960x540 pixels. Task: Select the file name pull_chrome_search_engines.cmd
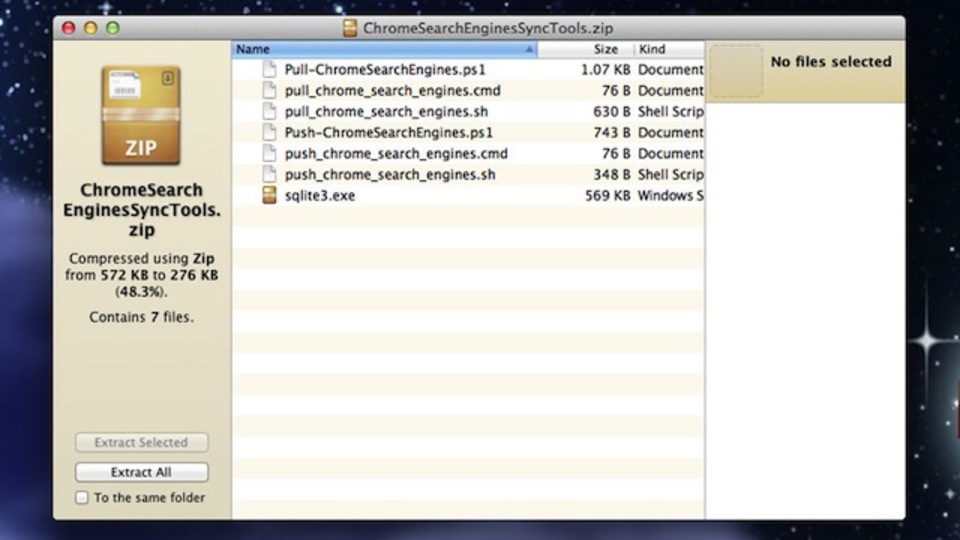click(392, 91)
